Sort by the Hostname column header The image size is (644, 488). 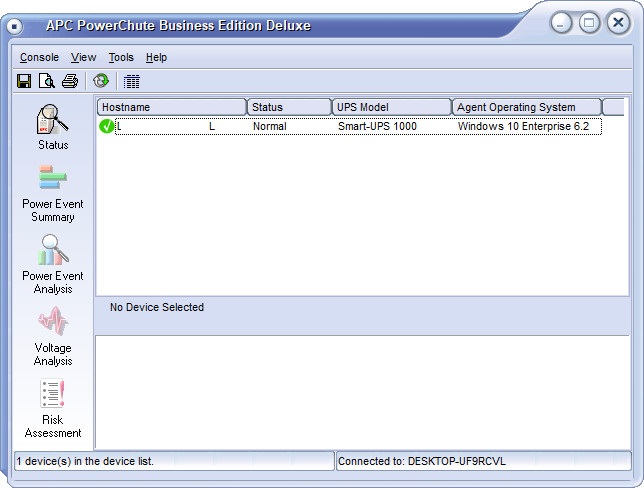pos(172,107)
